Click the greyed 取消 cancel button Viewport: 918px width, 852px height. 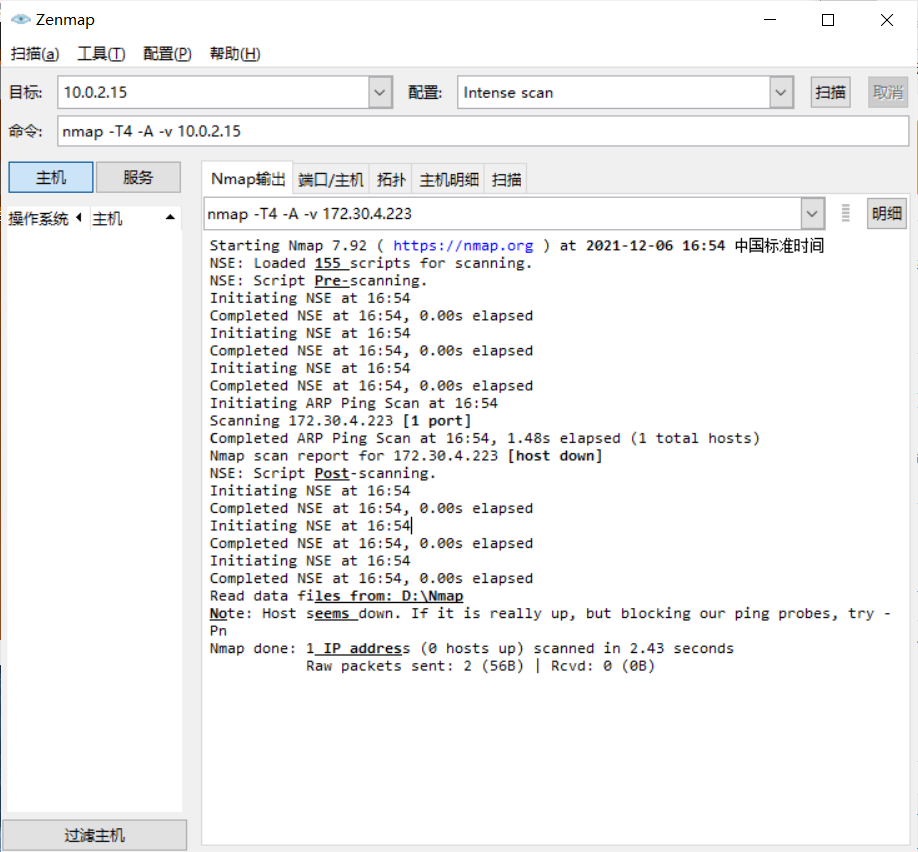(x=888, y=92)
